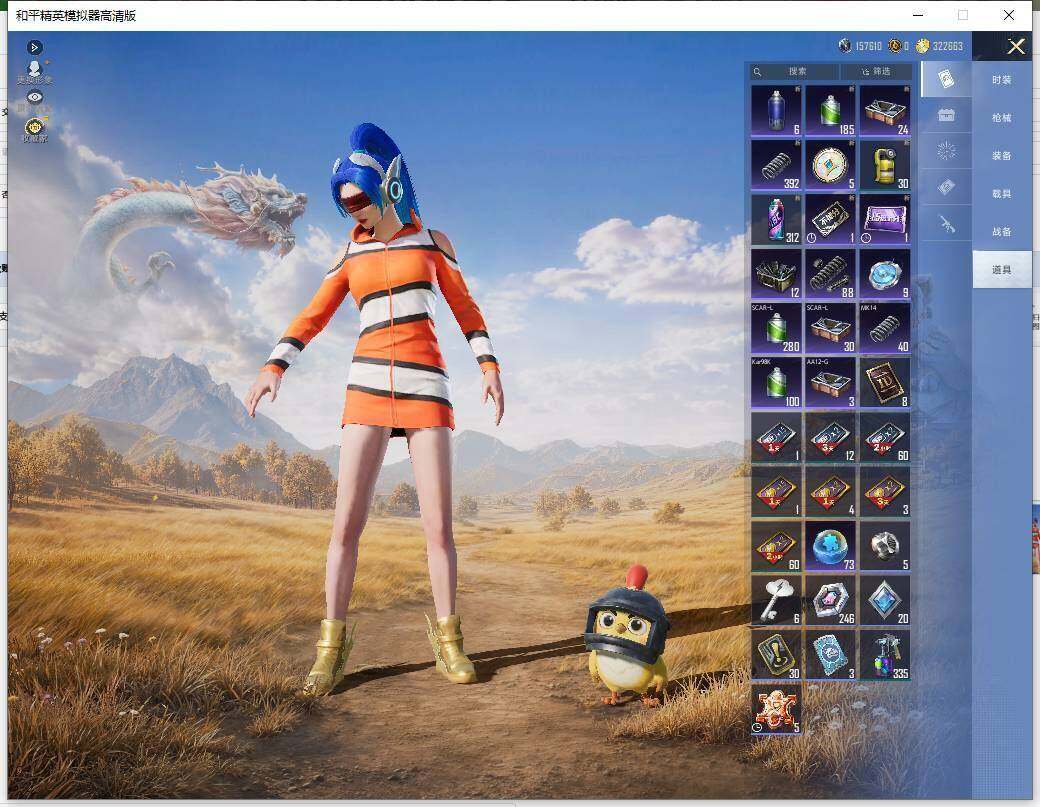Click the round arrow icon at top left
This screenshot has height=807, width=1040.
(35, 47)
